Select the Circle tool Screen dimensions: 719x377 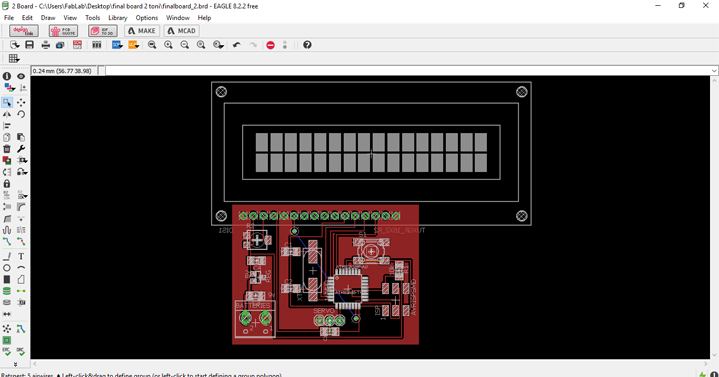pos(7,268)
